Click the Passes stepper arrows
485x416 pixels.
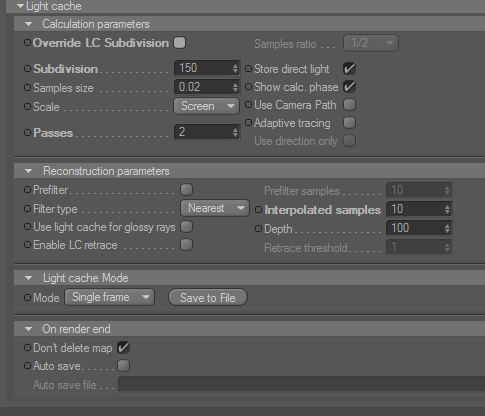[x=236, y=132]
